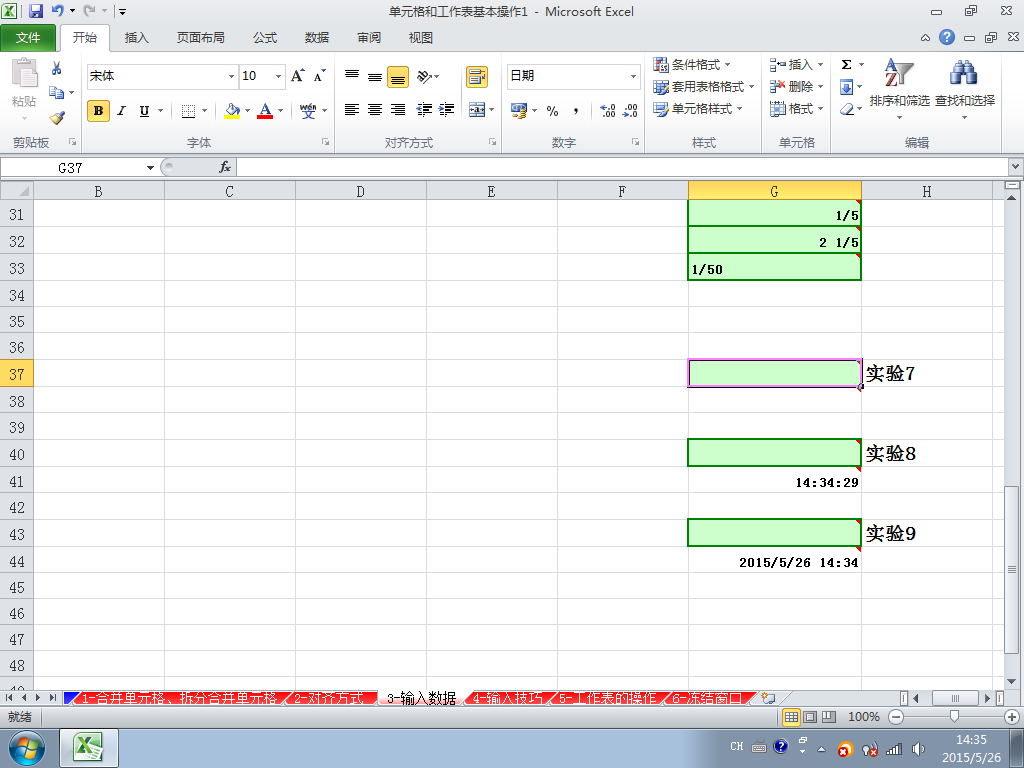Click the text orientation icon
Image resolution: width=1024 pixels, height=768 pixels.
(424, 76)
